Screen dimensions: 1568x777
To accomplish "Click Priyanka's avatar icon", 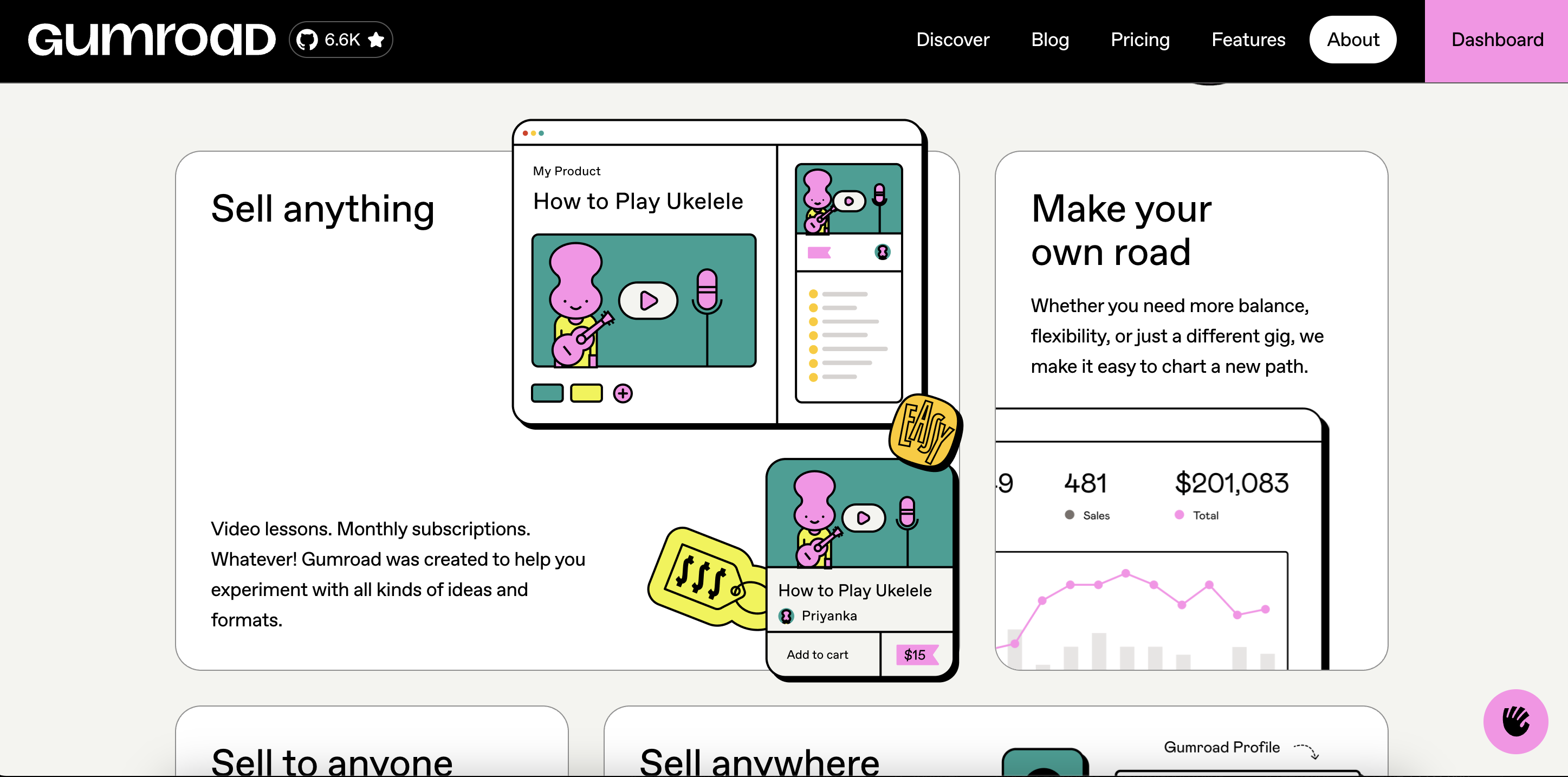I will tap(786, 616).
